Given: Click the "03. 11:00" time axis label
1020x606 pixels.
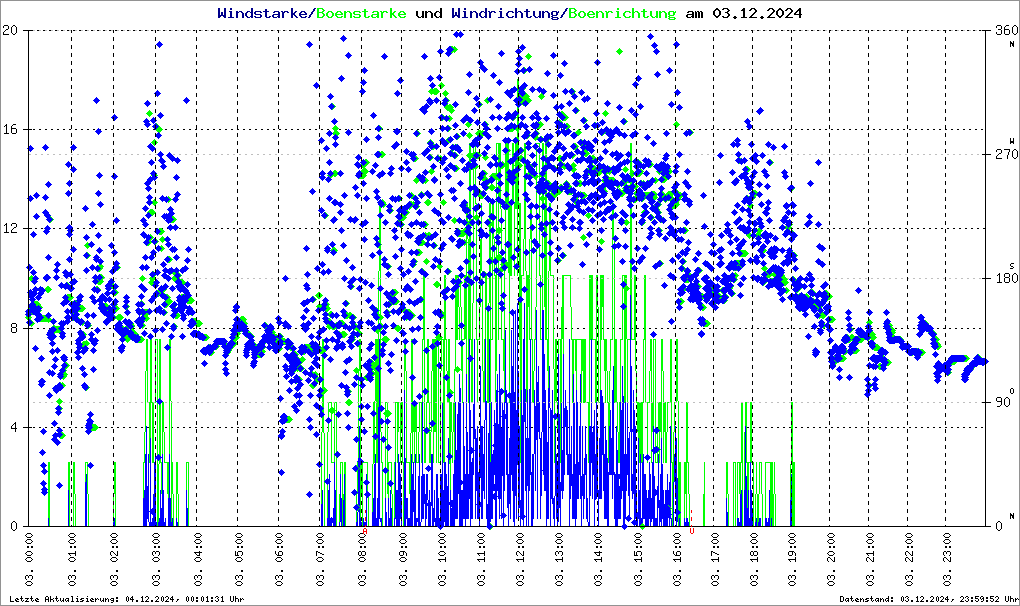Looking at the screenshot, I should point(482,559).
